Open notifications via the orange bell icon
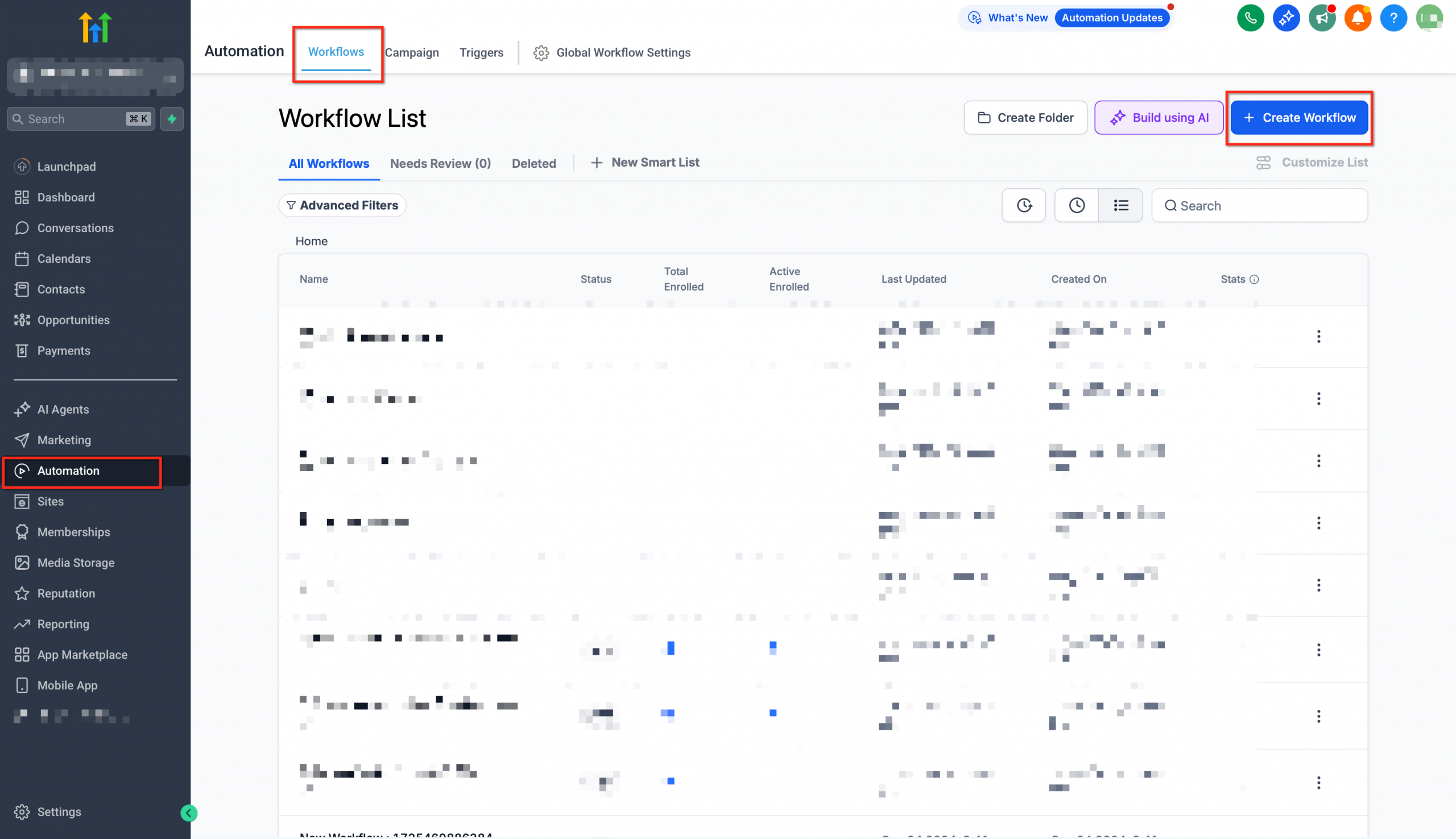The height and width of the screenshot is (839, 1456). tap(1358, 18)
